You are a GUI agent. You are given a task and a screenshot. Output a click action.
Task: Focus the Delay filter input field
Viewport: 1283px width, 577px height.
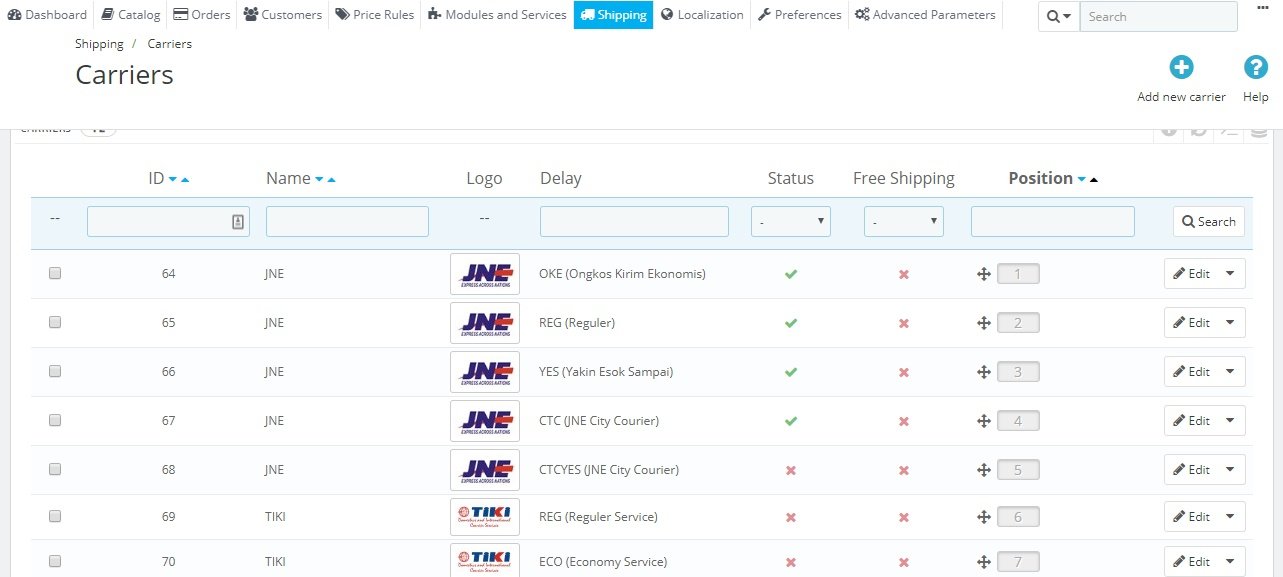634,222
